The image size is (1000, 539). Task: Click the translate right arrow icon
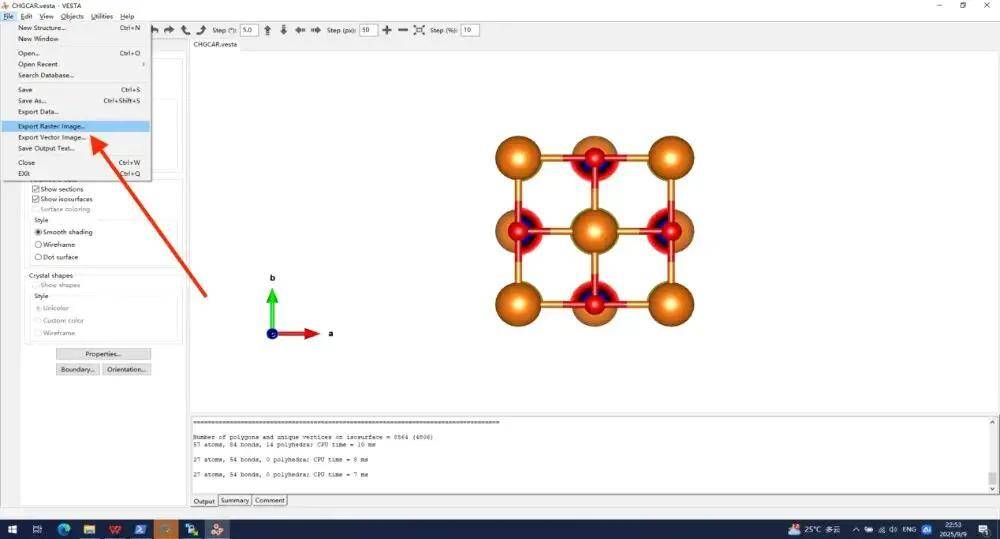[316, 30]
